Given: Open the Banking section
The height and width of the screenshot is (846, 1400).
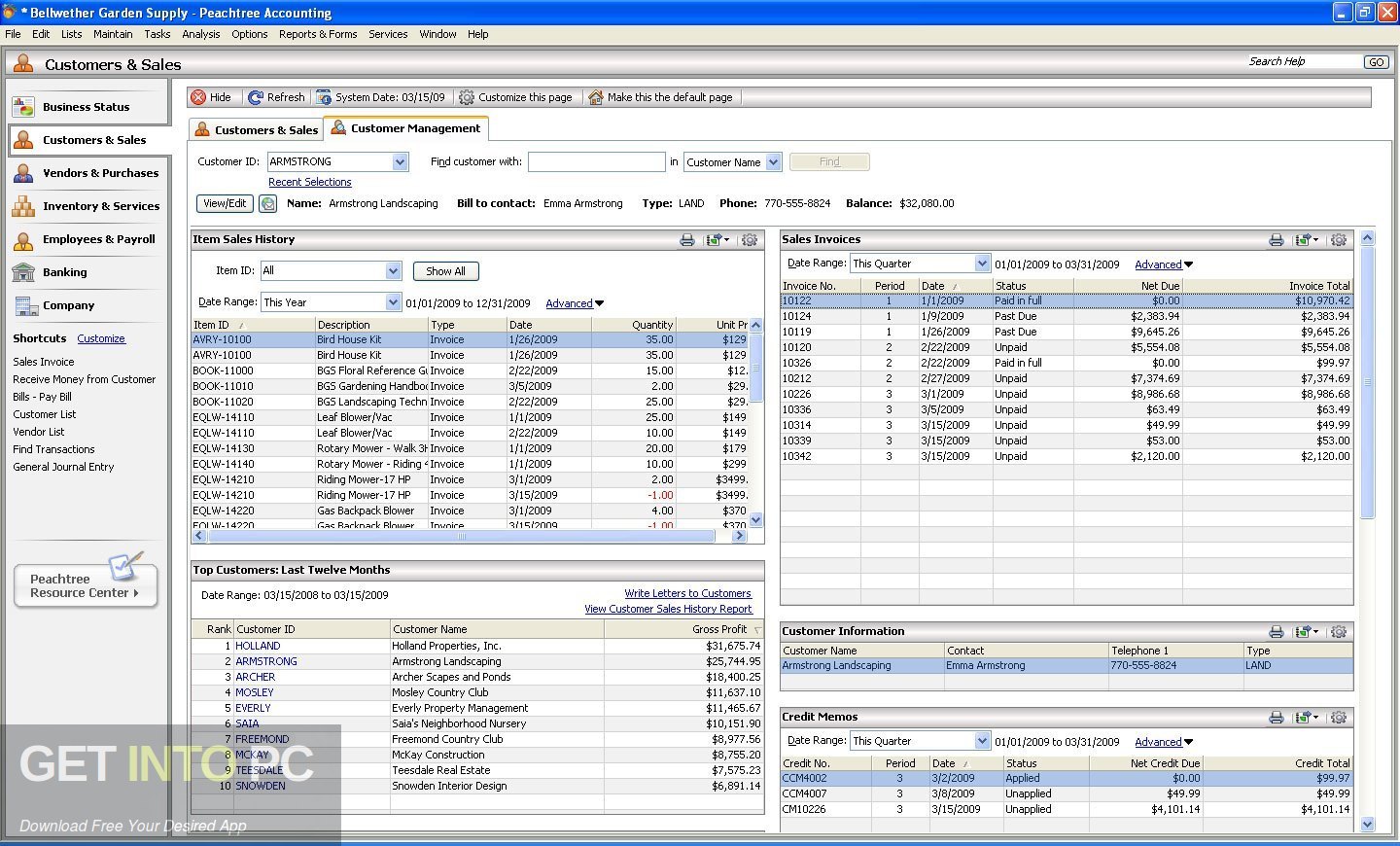Looking at the screenshot, I should point(88,272).
